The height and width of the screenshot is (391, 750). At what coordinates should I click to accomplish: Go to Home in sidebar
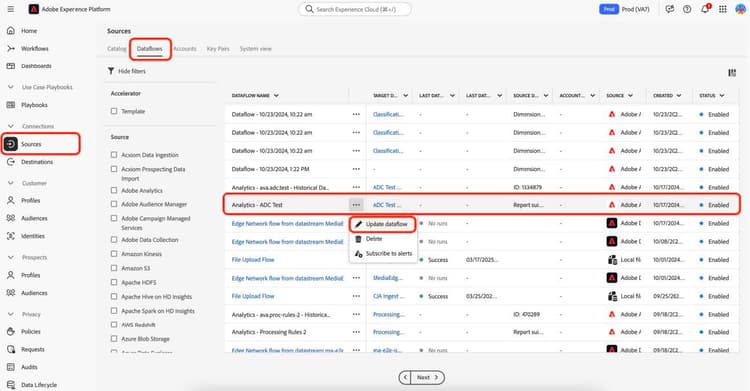[x=29, y=31]
